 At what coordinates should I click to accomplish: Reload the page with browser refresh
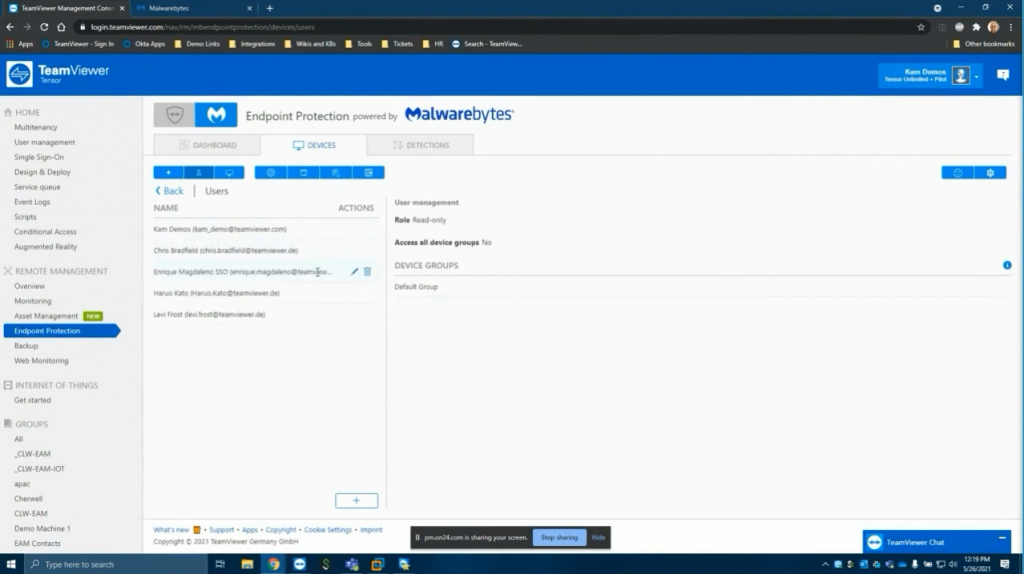pos(44,27)
